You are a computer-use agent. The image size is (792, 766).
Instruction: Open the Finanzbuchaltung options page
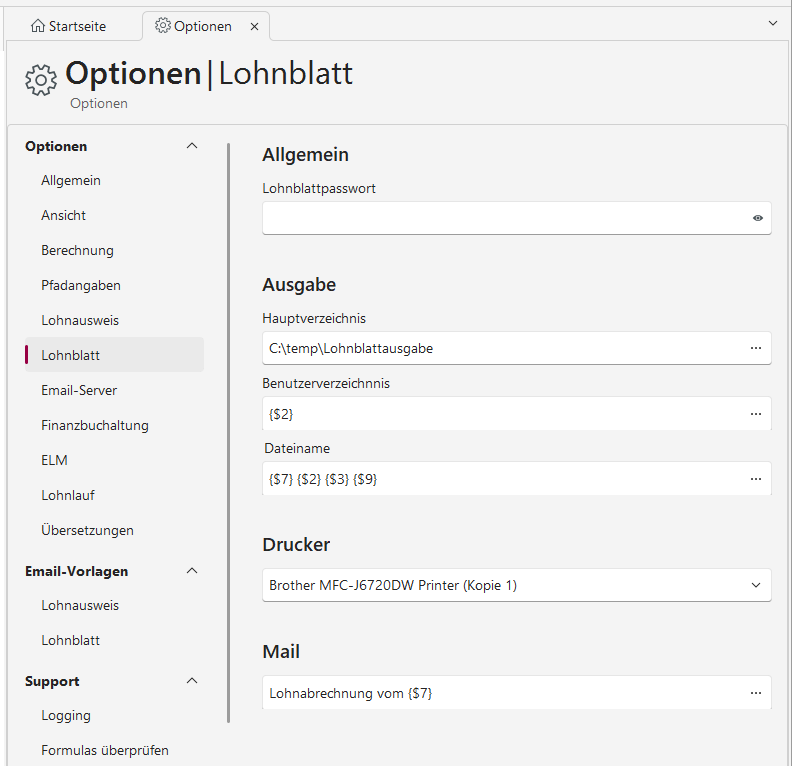pyautogui.click(x=94, y=425)
